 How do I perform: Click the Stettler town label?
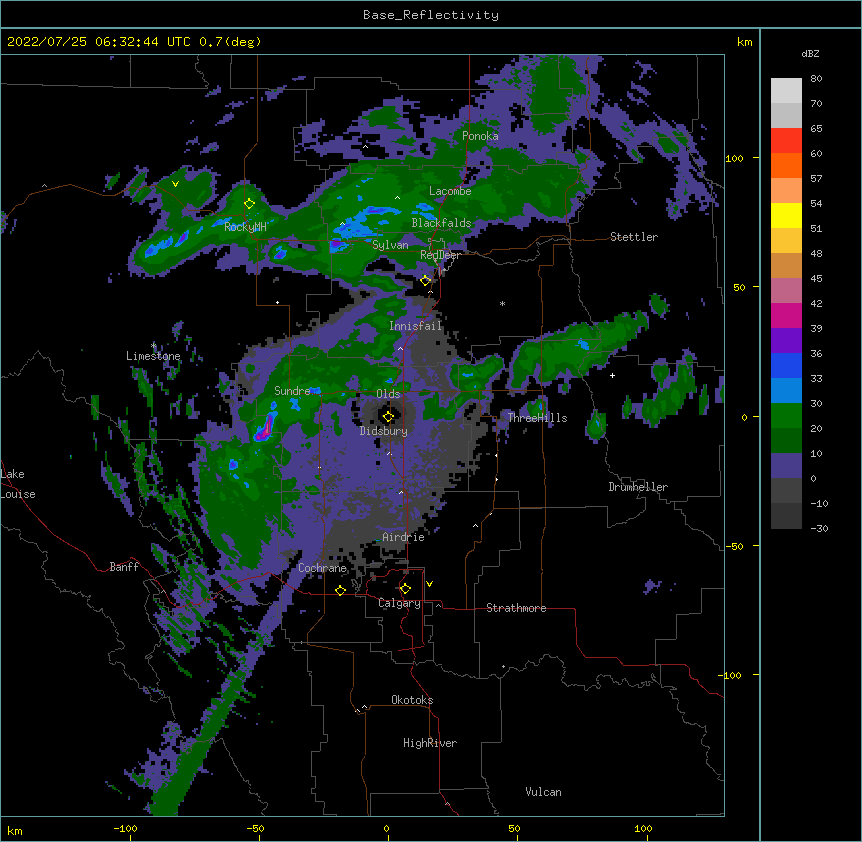(x=634, y=237)
